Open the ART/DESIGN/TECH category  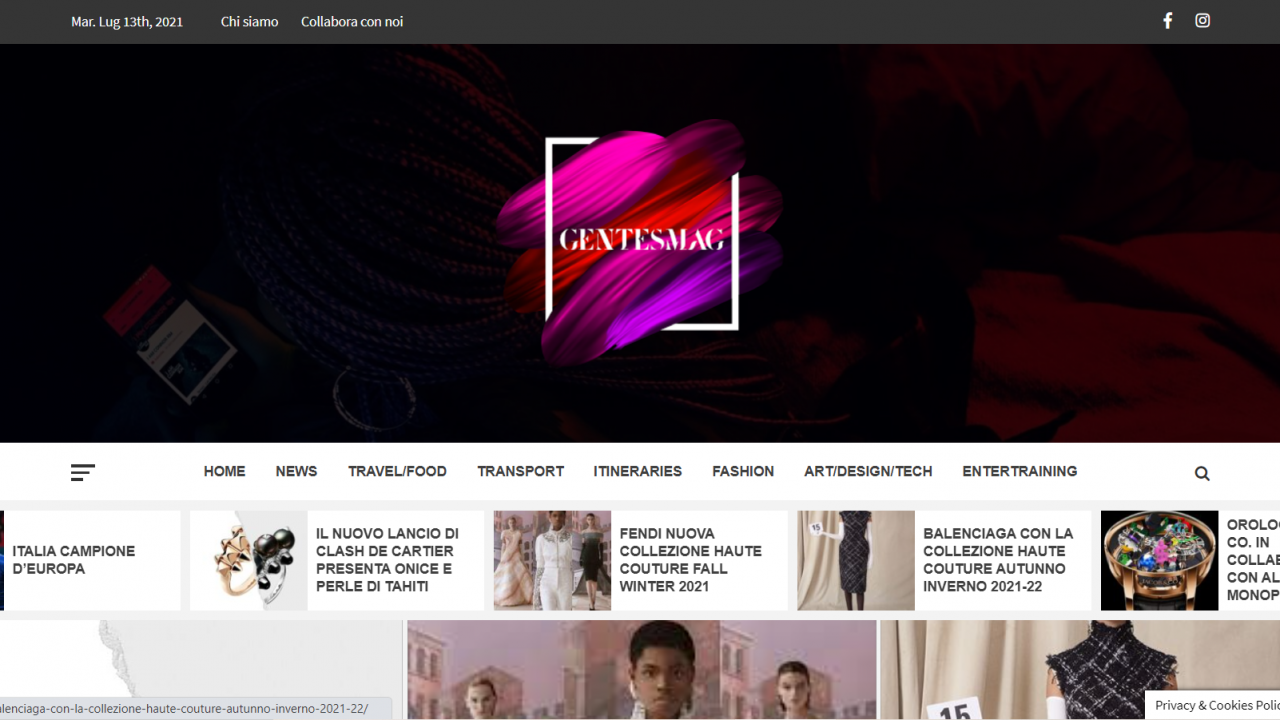point(868,471)
